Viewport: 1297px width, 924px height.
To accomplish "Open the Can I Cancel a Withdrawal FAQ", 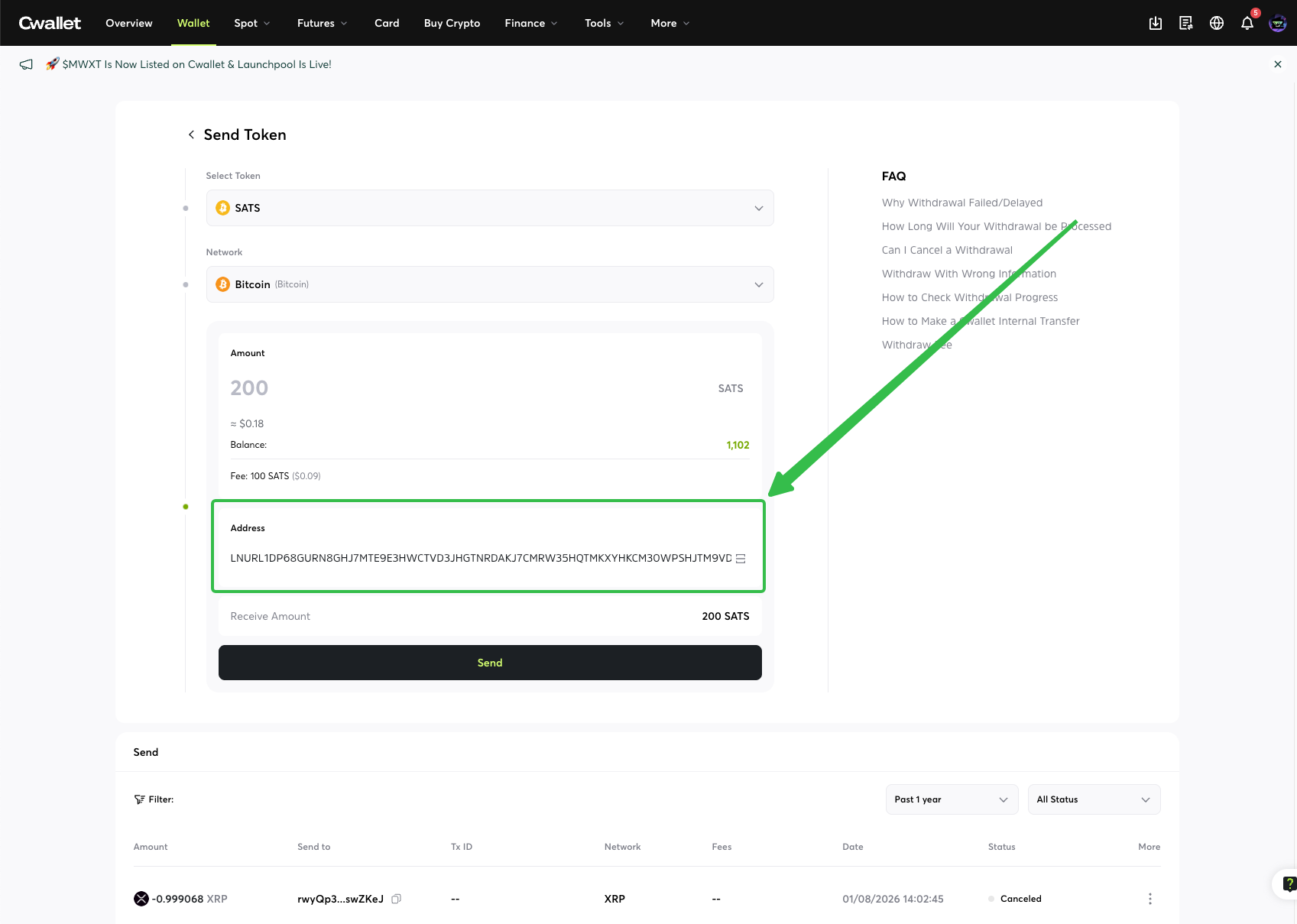I will tap(947, 250).
